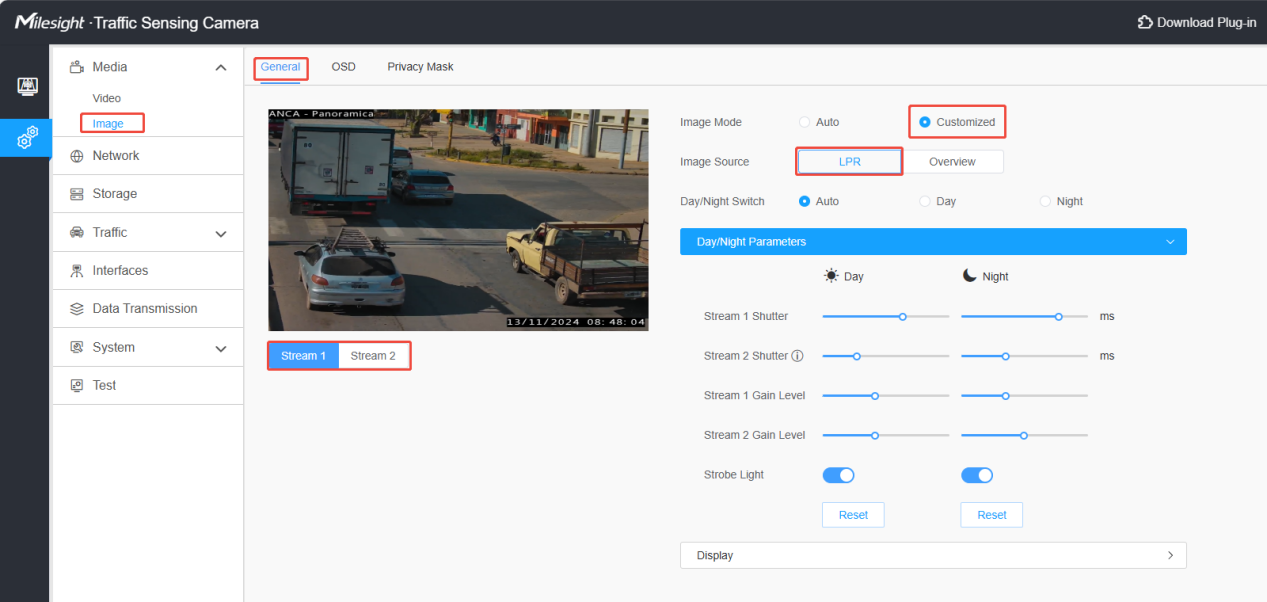Click the Interfaces icon in the menu
The image size is (1267, 602).
(77, 271)
